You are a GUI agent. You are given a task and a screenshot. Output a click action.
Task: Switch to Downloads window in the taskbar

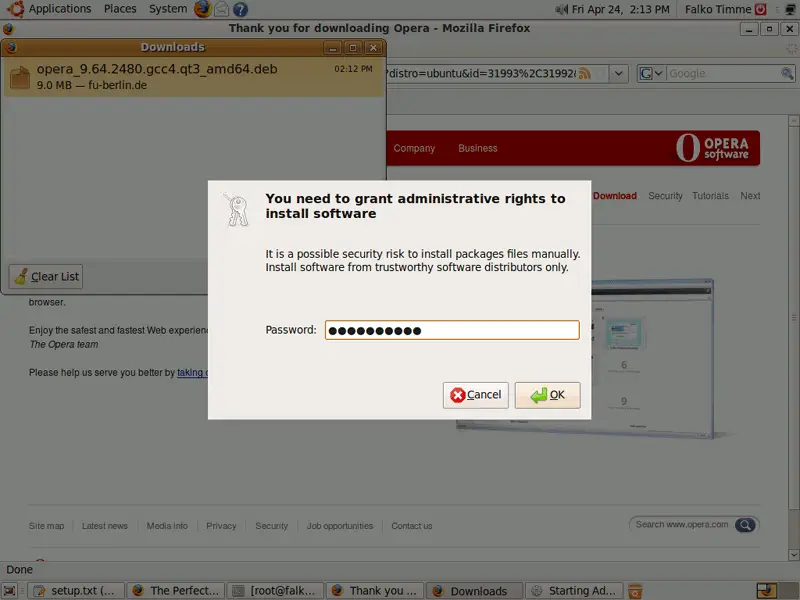[475, 591]
